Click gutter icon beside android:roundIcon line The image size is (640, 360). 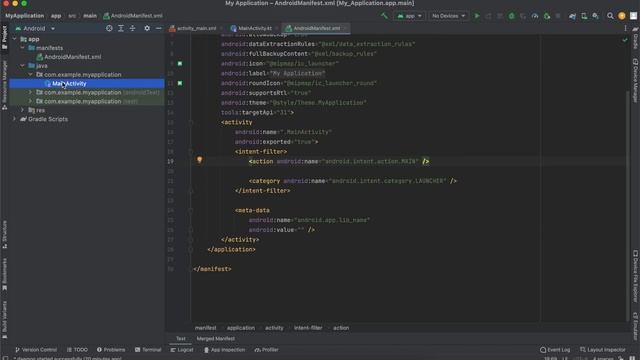click(180, 83)
